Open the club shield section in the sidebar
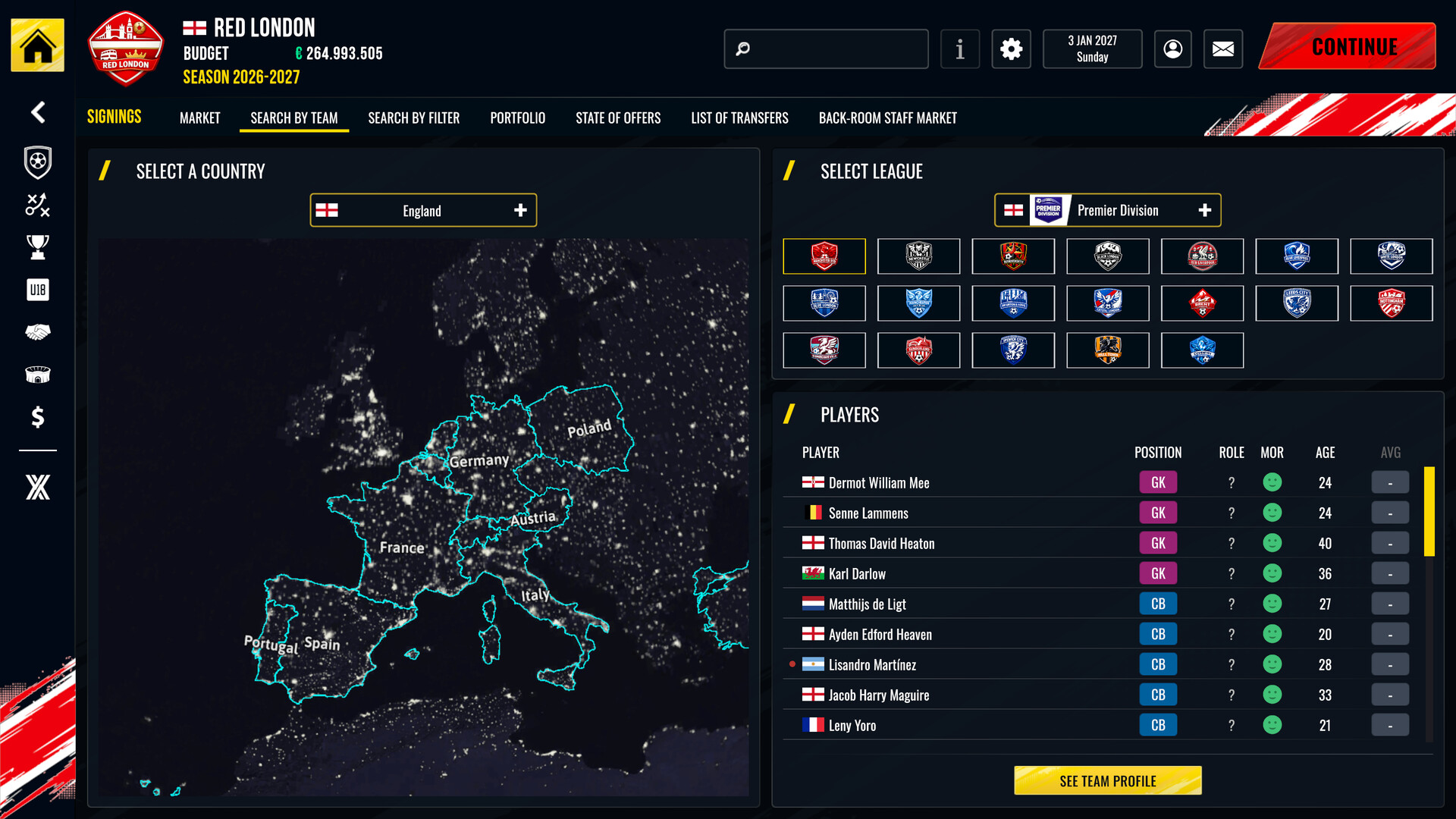This screenshot has width=1456, height=819. [38, 162]
